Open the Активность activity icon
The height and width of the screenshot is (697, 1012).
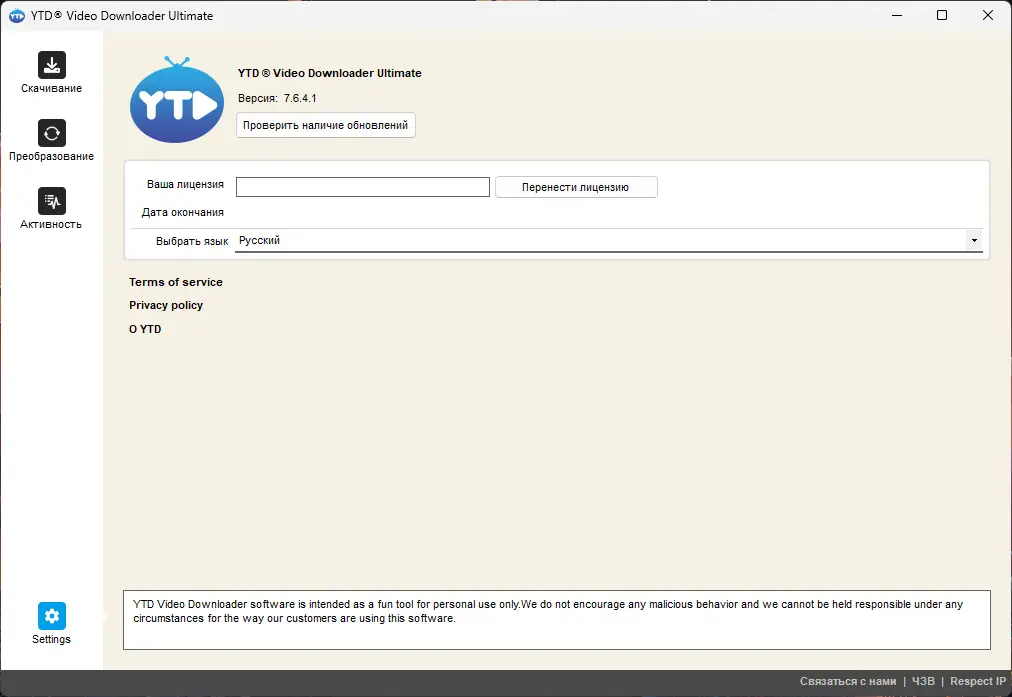(52, 201)
